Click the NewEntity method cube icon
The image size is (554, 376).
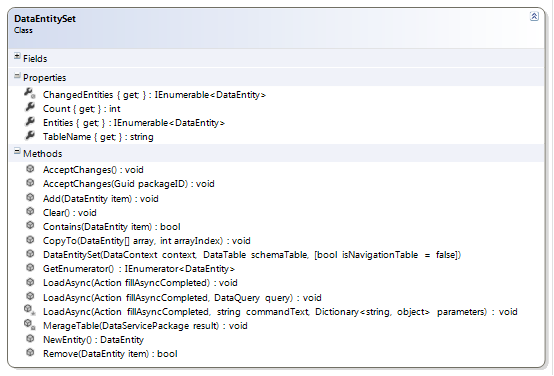[30, 339]
